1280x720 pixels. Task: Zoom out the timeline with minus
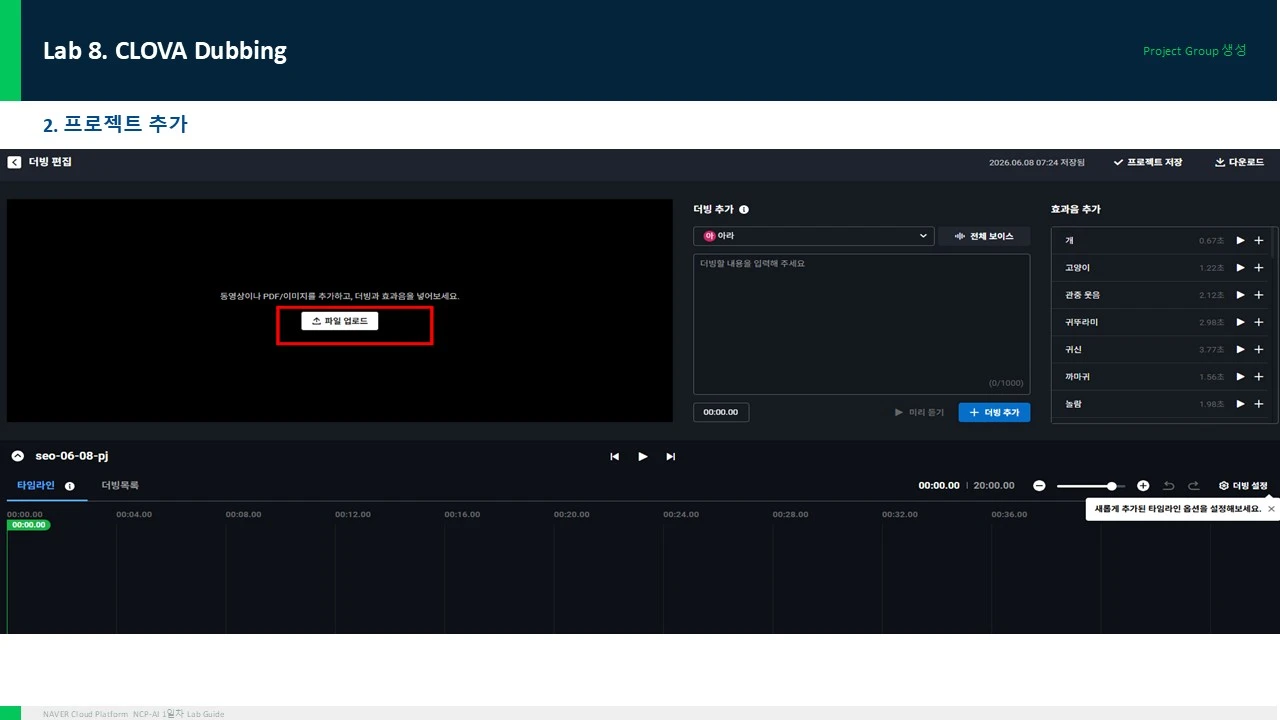(x=1039, y=486)
